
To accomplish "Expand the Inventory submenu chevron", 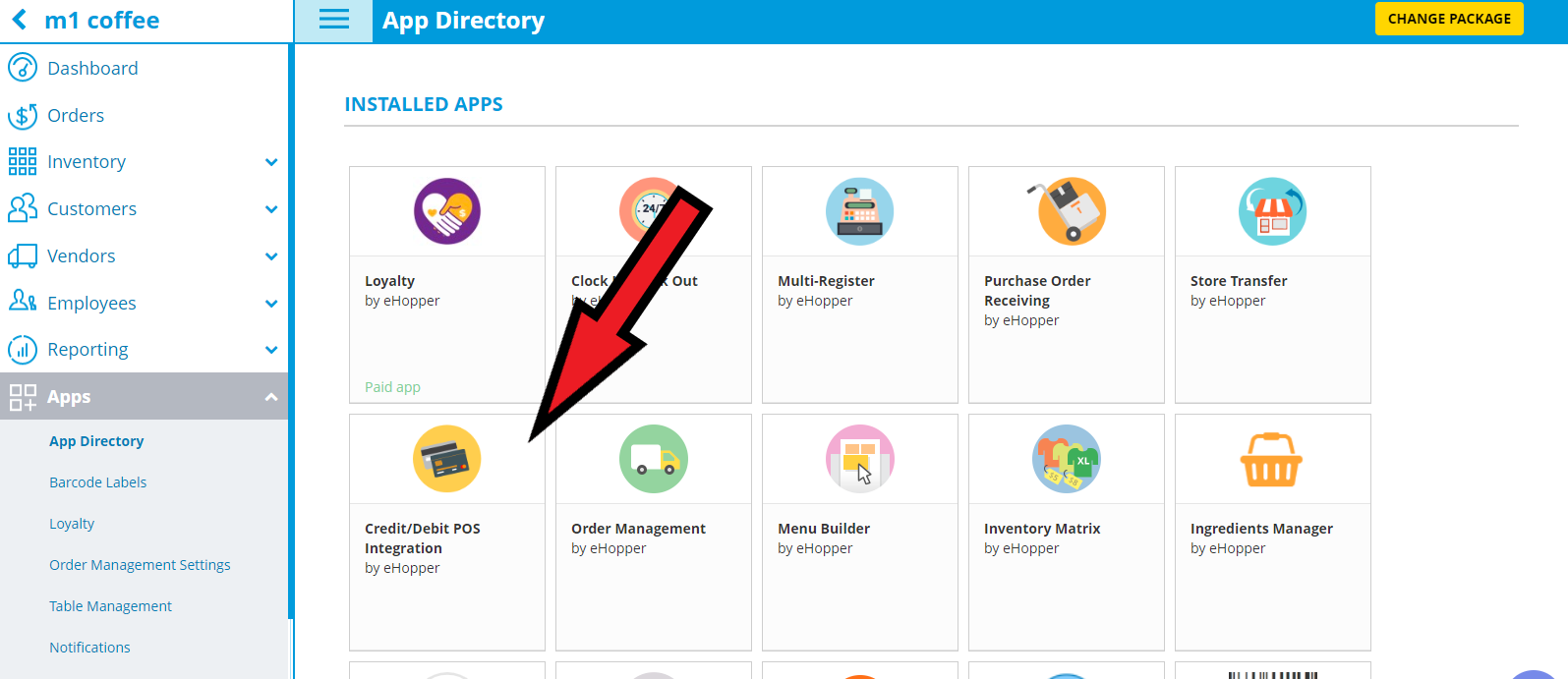I will point(271,162).
